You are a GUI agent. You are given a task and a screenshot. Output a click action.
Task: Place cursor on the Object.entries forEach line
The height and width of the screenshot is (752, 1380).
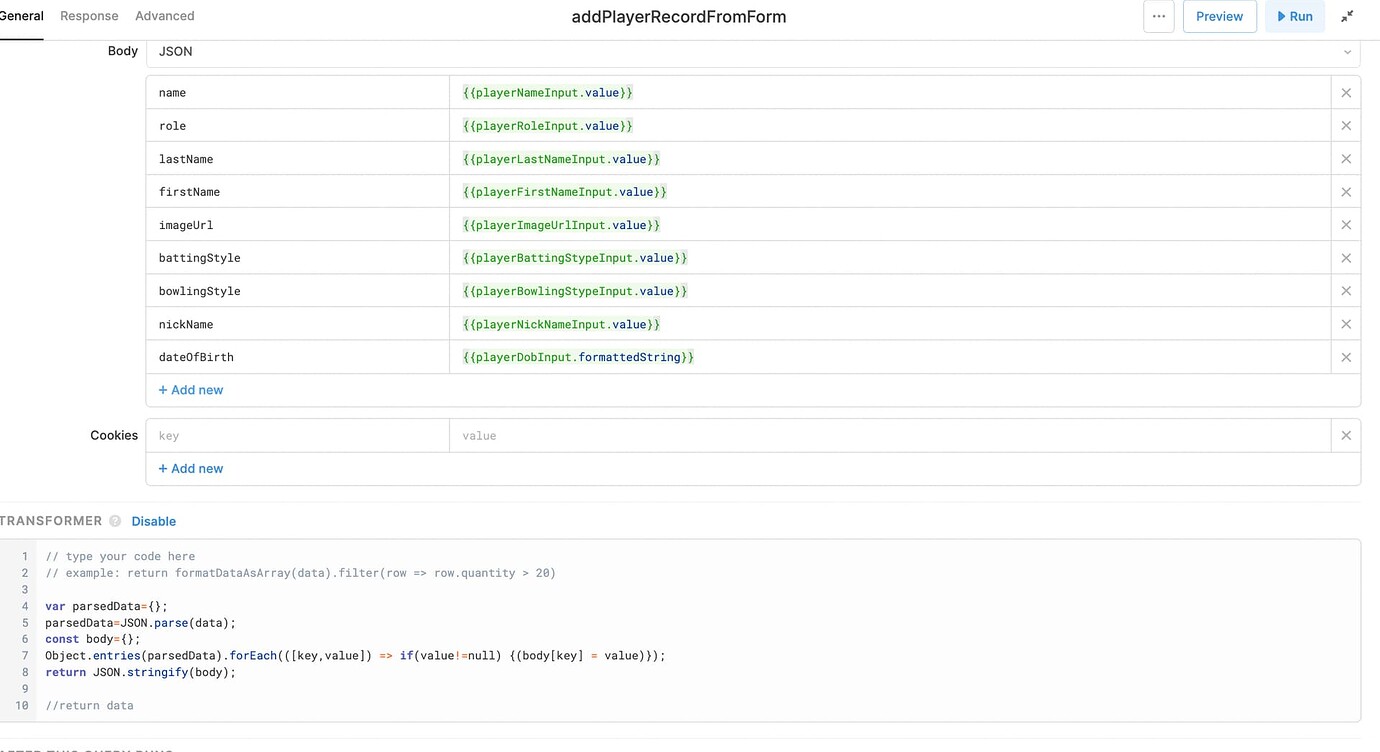tap(355, 656)
